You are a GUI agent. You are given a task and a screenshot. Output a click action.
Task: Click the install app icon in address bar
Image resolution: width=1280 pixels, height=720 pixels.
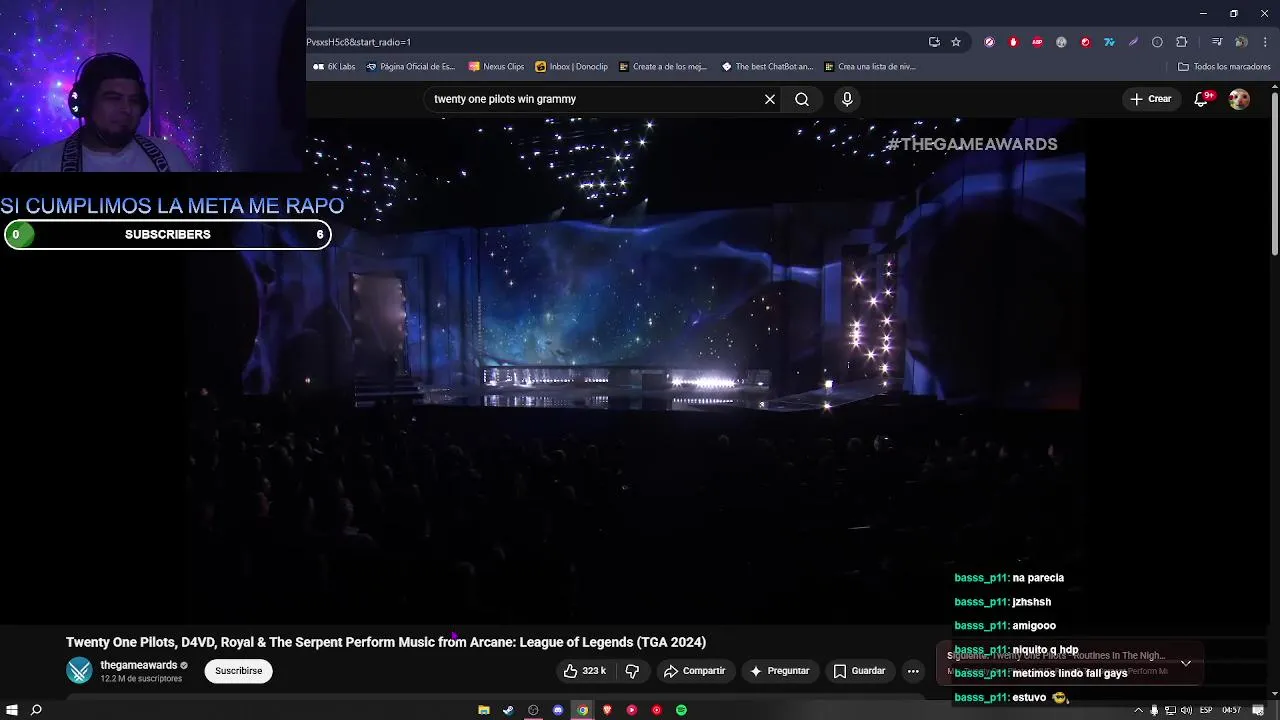[934, 42]
